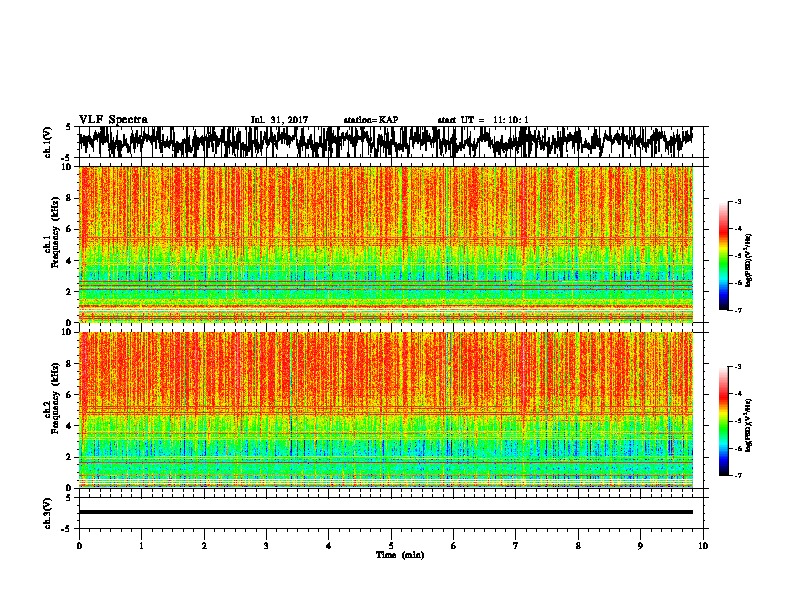Select the date "Jul. 31, 2017" header

tap(279, 120)
